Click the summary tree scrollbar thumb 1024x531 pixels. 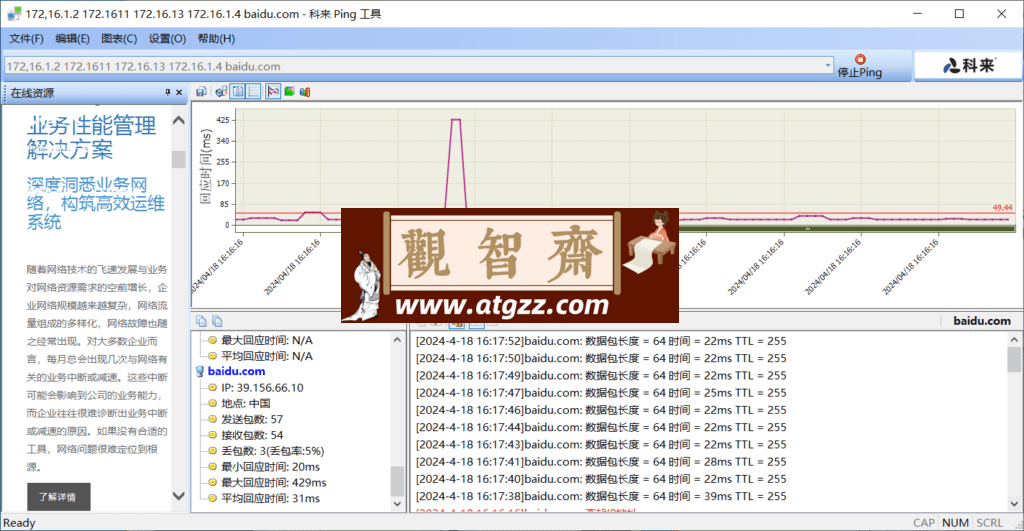click(397, 481)
